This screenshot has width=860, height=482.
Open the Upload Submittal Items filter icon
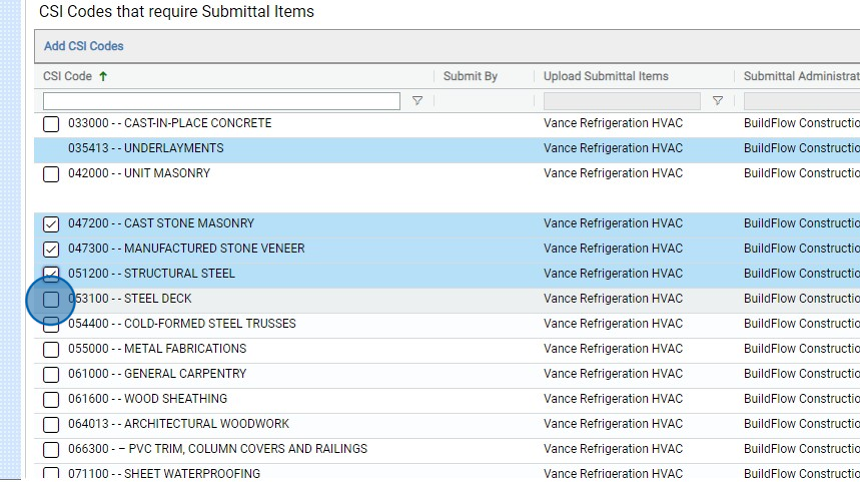click(x=717, y=101)
